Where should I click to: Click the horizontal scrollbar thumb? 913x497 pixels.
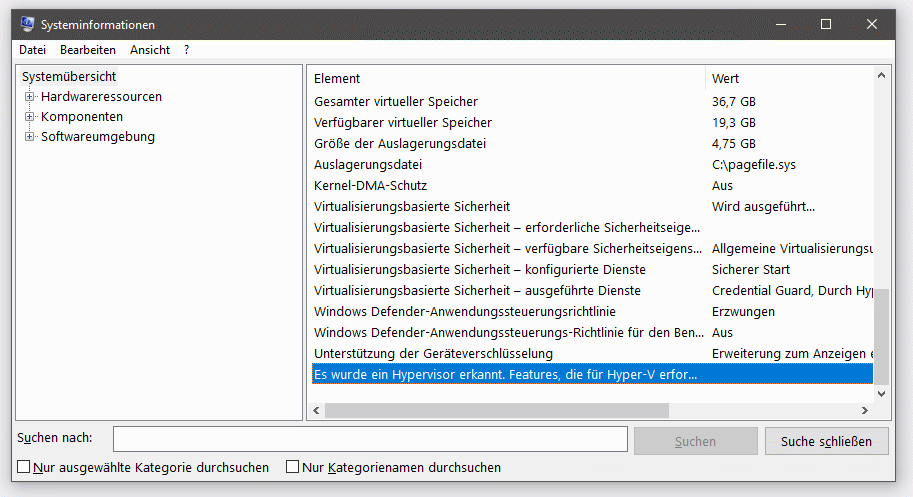(497, 410)
